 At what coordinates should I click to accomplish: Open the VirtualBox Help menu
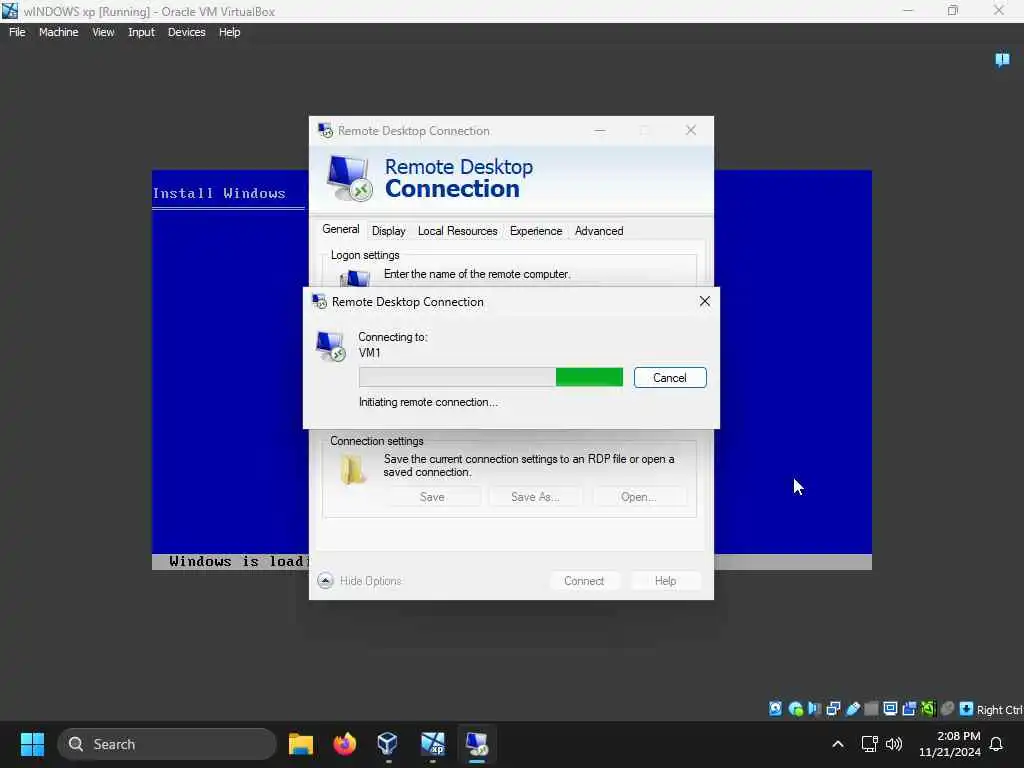click(229, 32)
